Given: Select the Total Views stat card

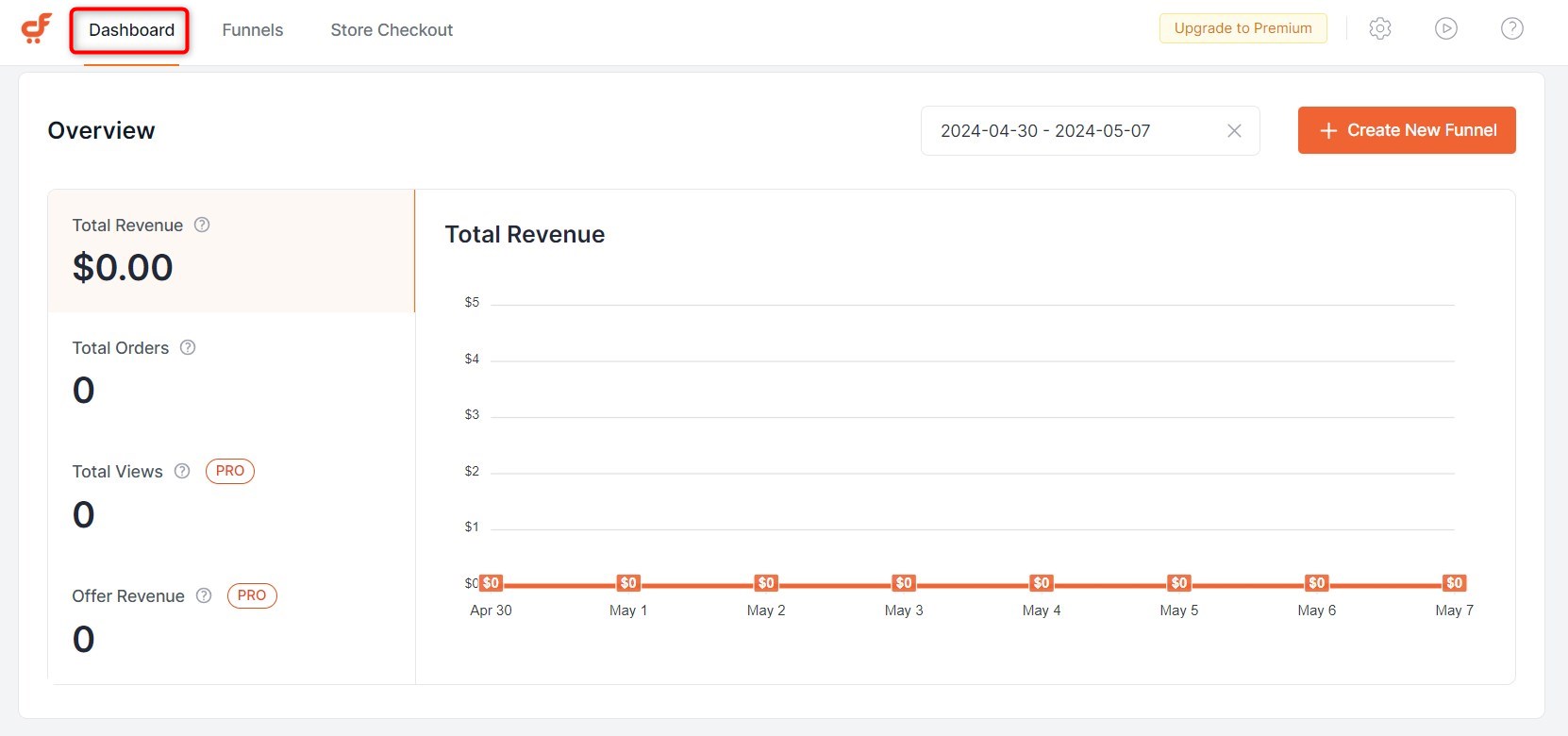Looking at the screenshot, I should 231,497.
